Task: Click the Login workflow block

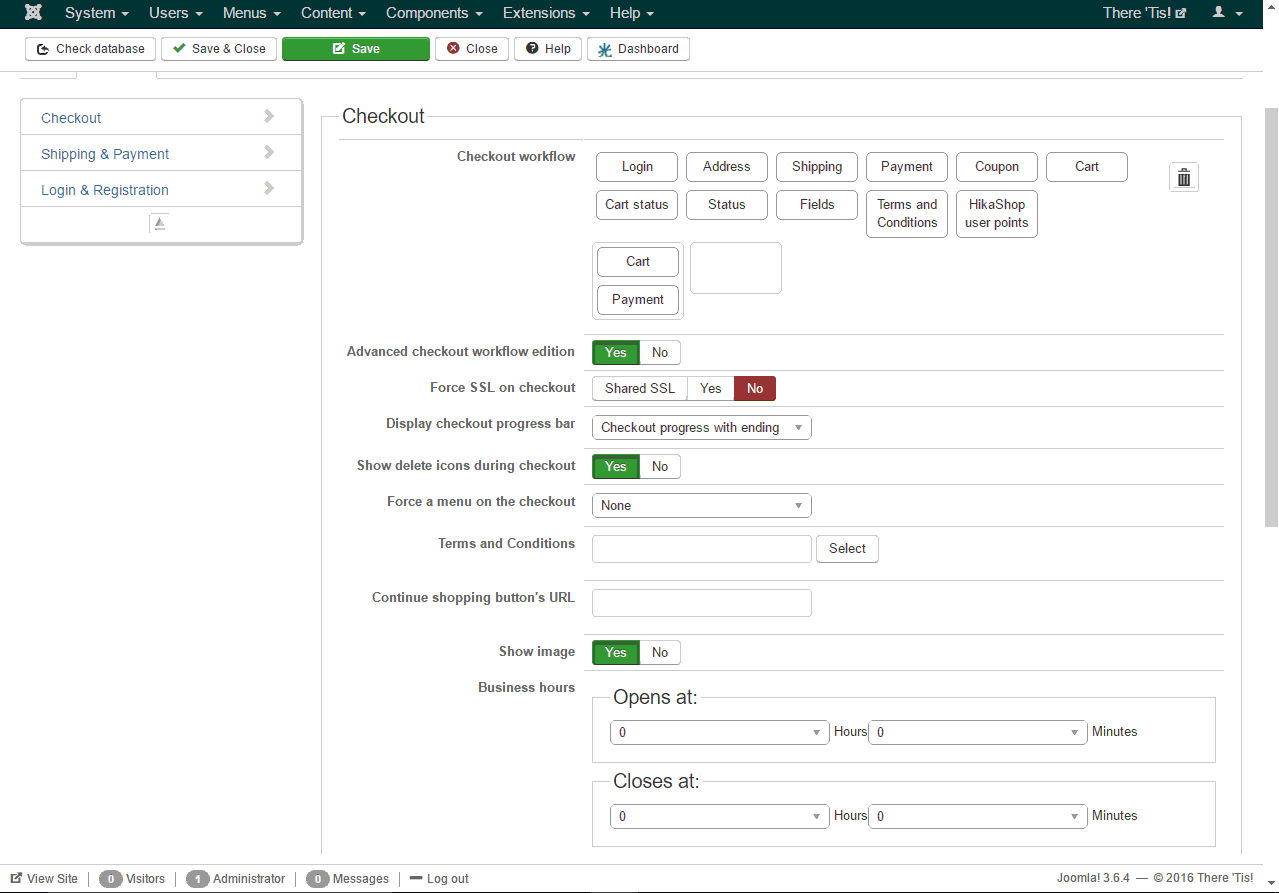Action: pyautogui.click(x=637, y=166)
